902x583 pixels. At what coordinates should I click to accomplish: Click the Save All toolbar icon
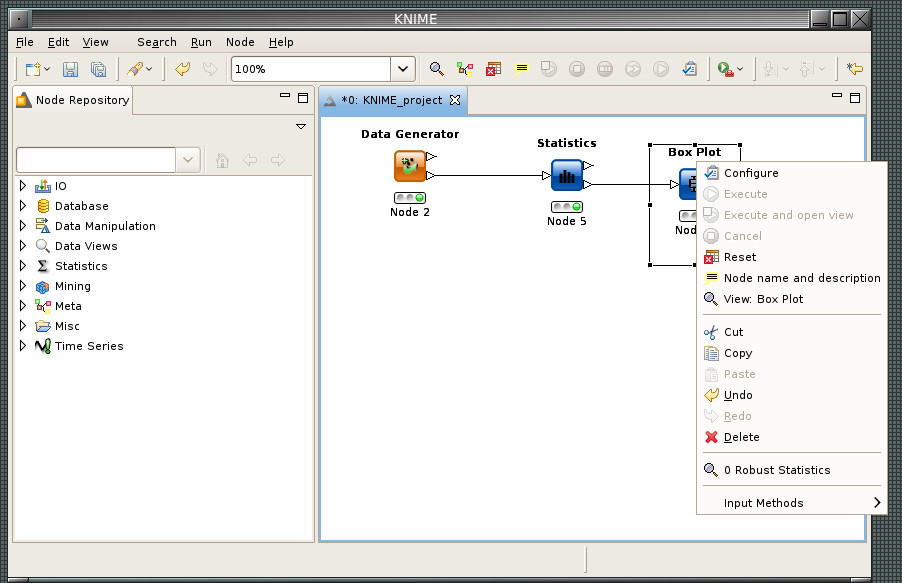[98, 69]
